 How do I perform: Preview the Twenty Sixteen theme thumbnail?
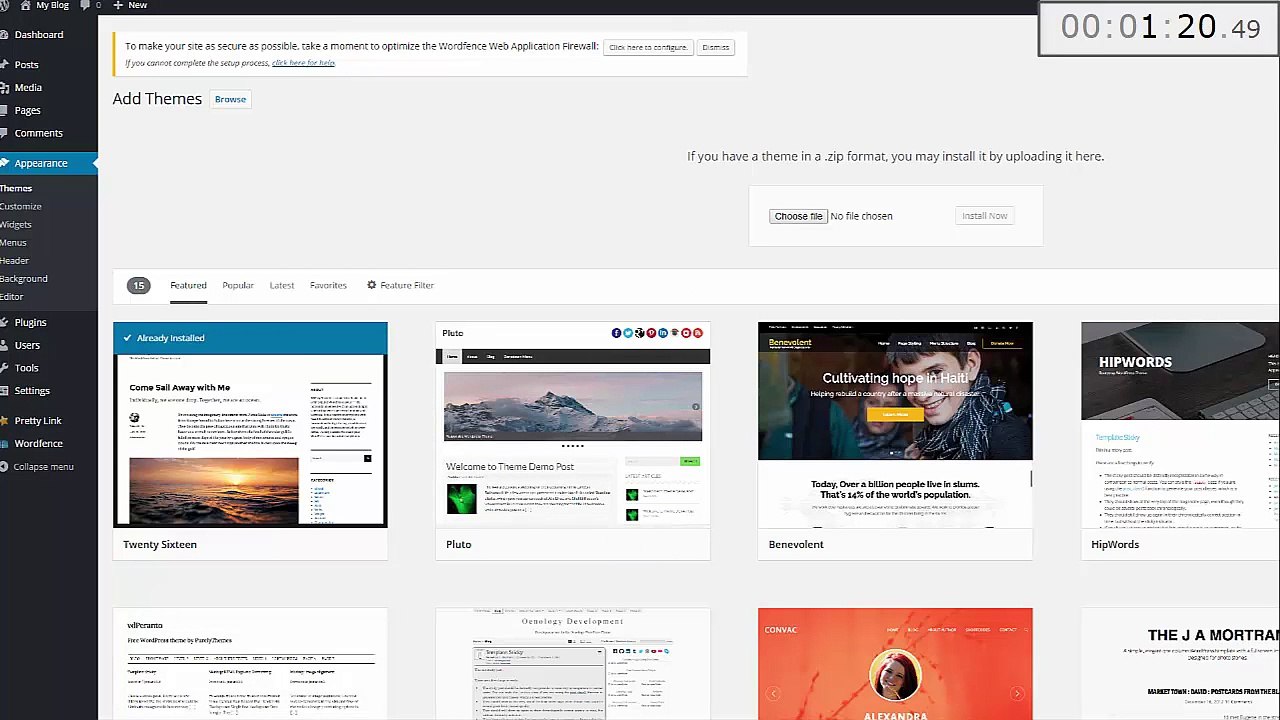(250, 424)
